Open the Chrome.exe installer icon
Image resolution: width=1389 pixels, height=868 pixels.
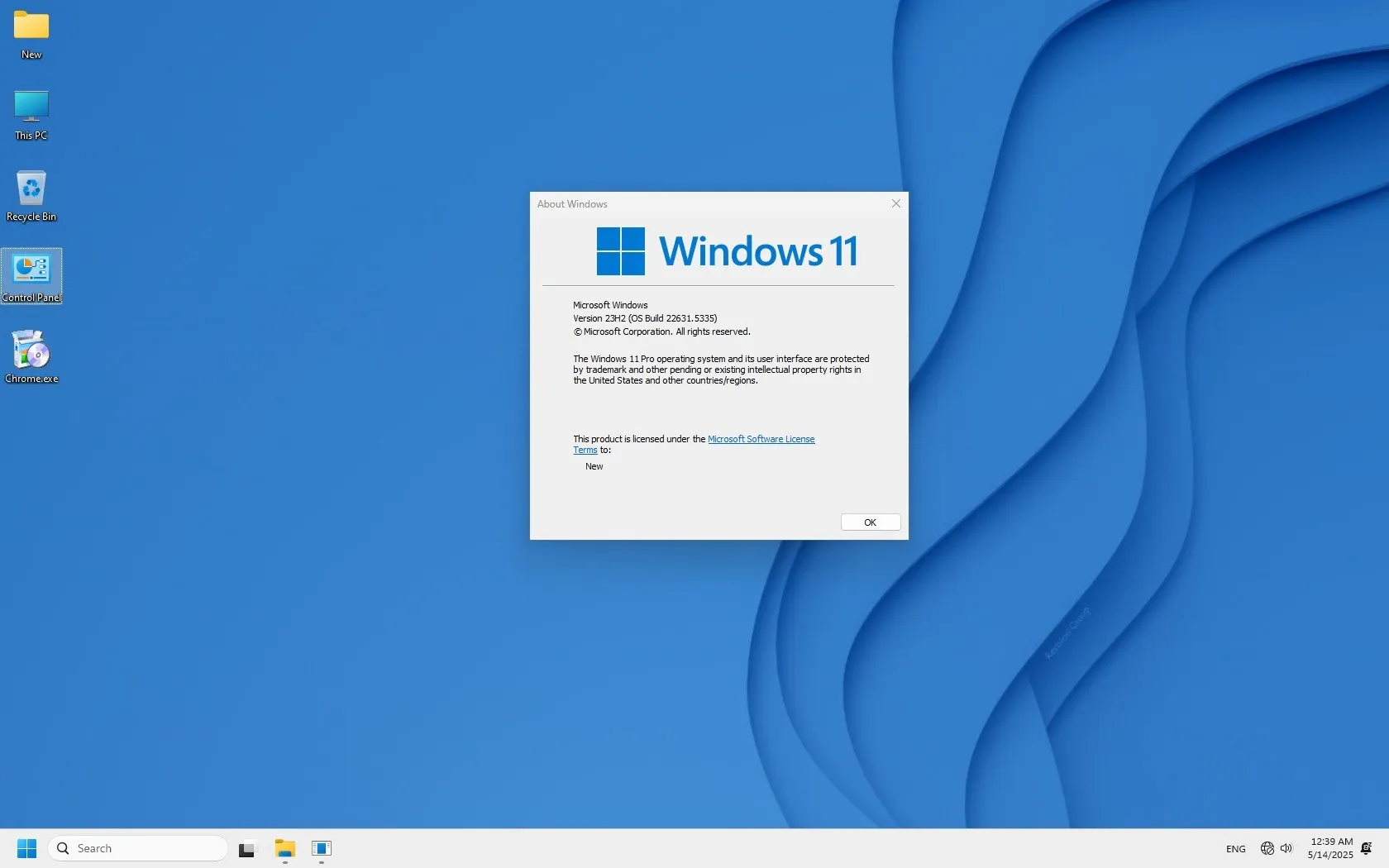(31, 351)
